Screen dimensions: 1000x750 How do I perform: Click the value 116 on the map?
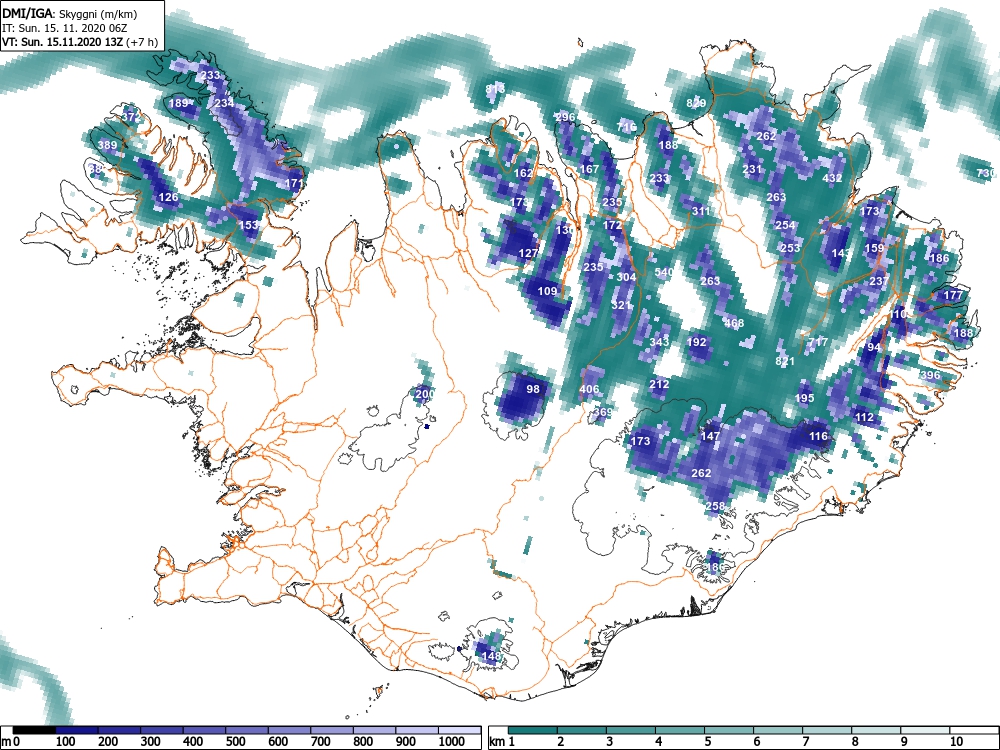pyautogui.click(x=818, y=437)
